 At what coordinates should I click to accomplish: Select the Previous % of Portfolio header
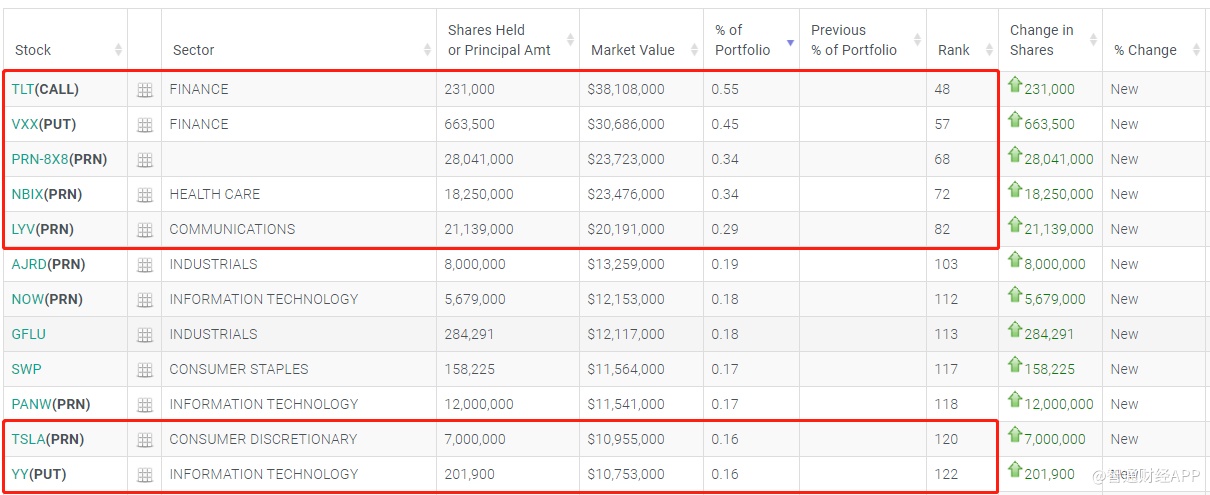pos(854,40)
